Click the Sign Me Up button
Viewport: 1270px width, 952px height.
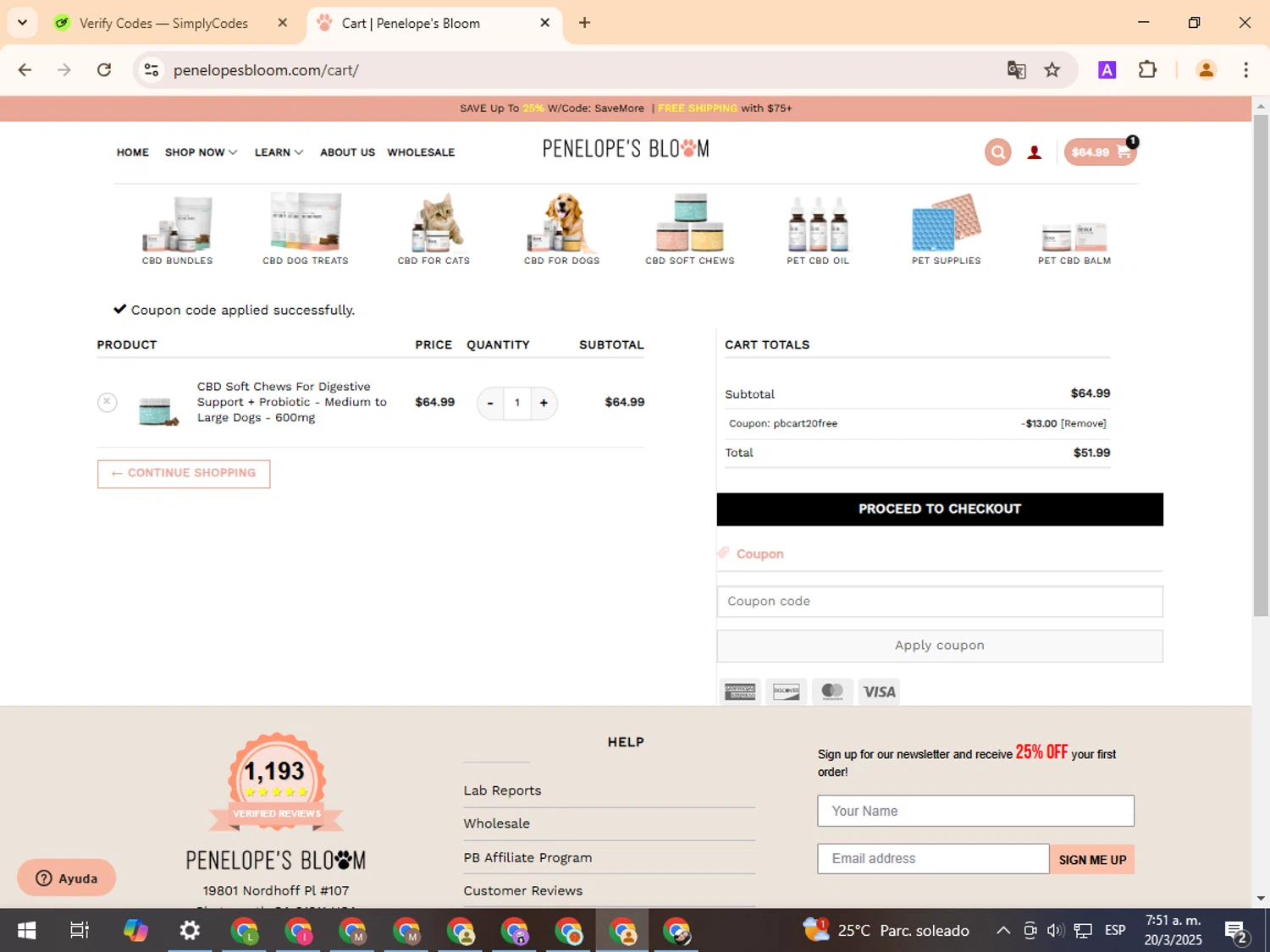point(1092,860)
